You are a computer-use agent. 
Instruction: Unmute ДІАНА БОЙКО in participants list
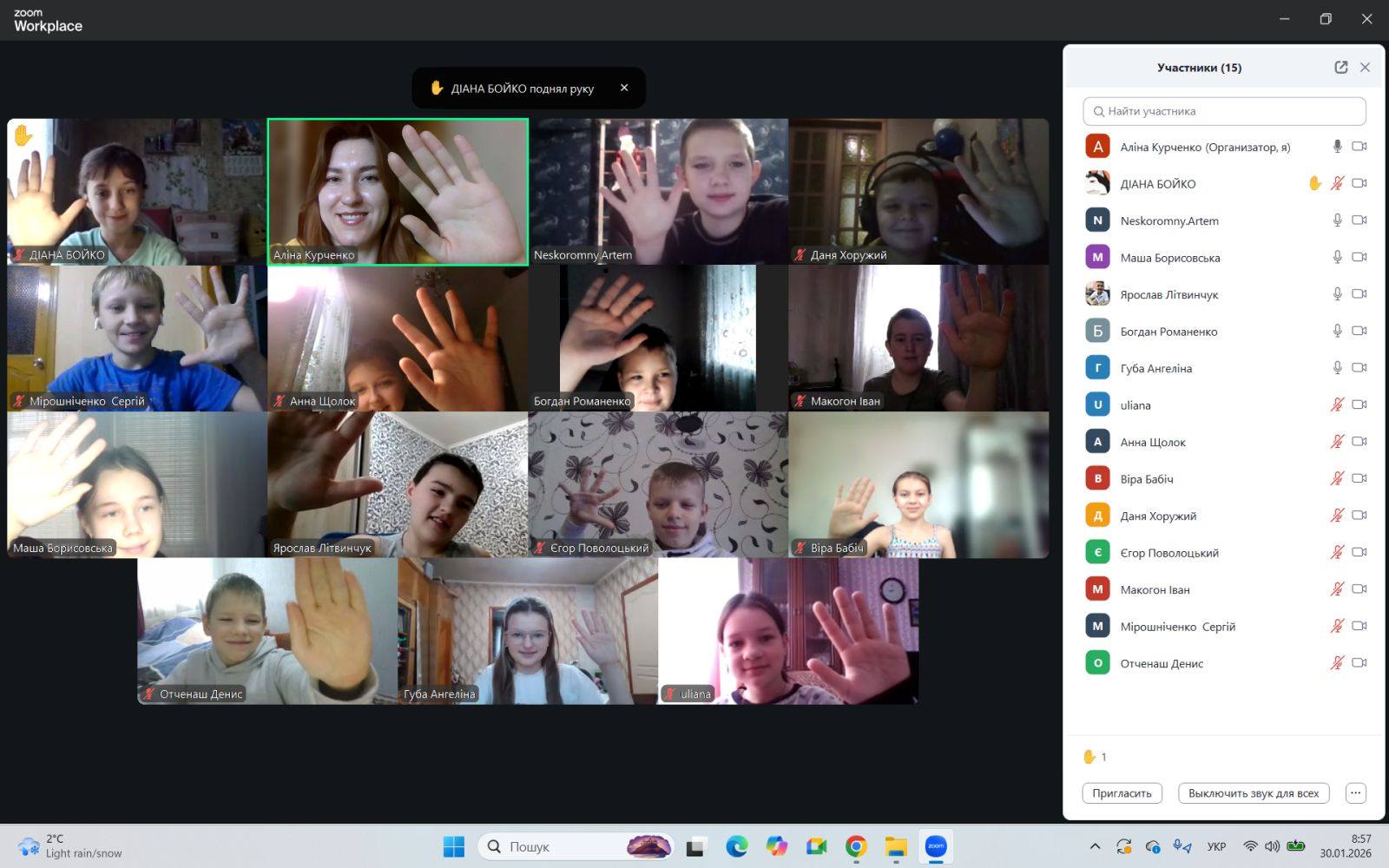point(1337,183)
